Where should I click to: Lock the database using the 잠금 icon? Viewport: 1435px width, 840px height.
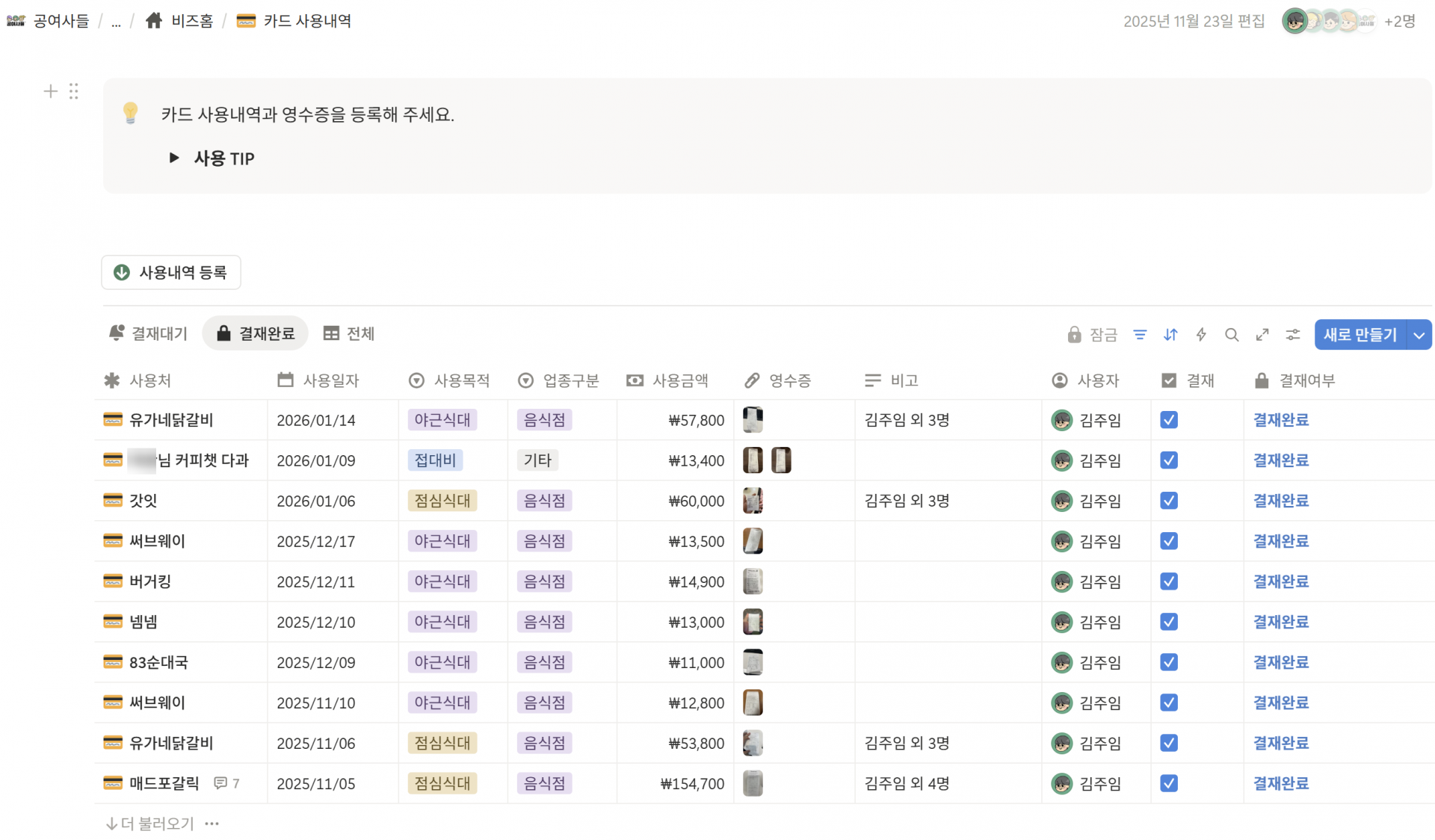click(1076, 335)
